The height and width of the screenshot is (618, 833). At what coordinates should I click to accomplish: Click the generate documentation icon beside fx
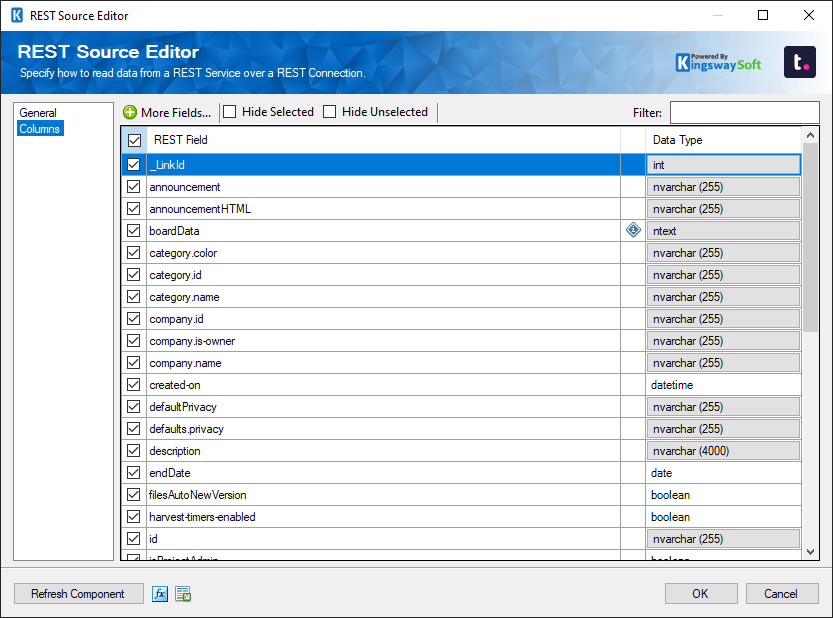[183, 594]
